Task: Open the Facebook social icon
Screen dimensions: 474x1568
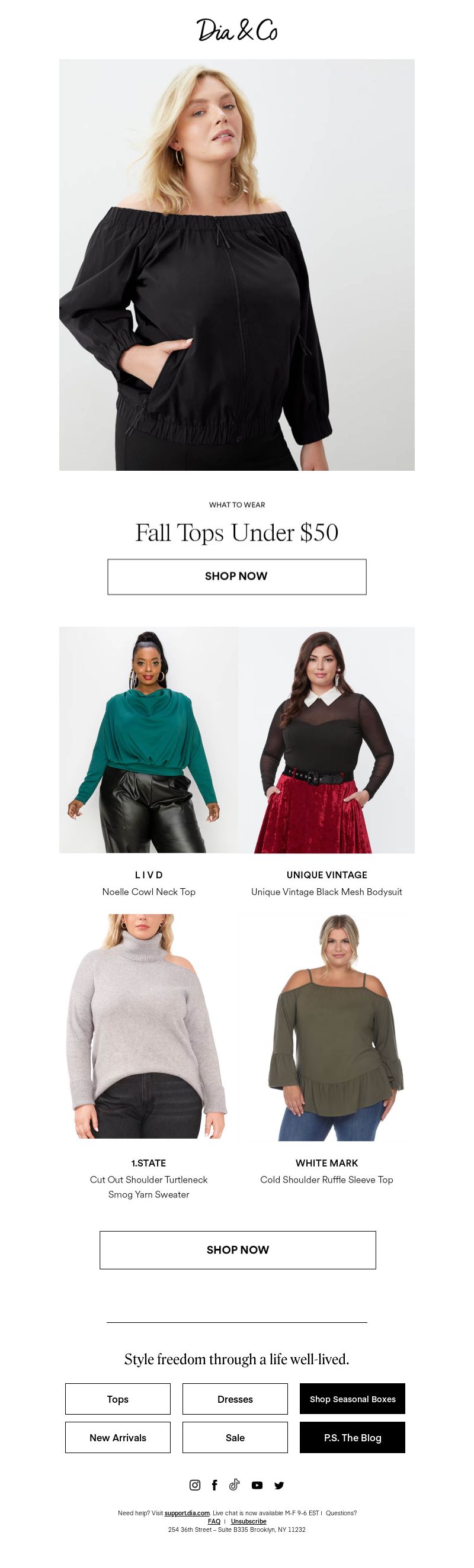Action: (x=214, y=1485)
